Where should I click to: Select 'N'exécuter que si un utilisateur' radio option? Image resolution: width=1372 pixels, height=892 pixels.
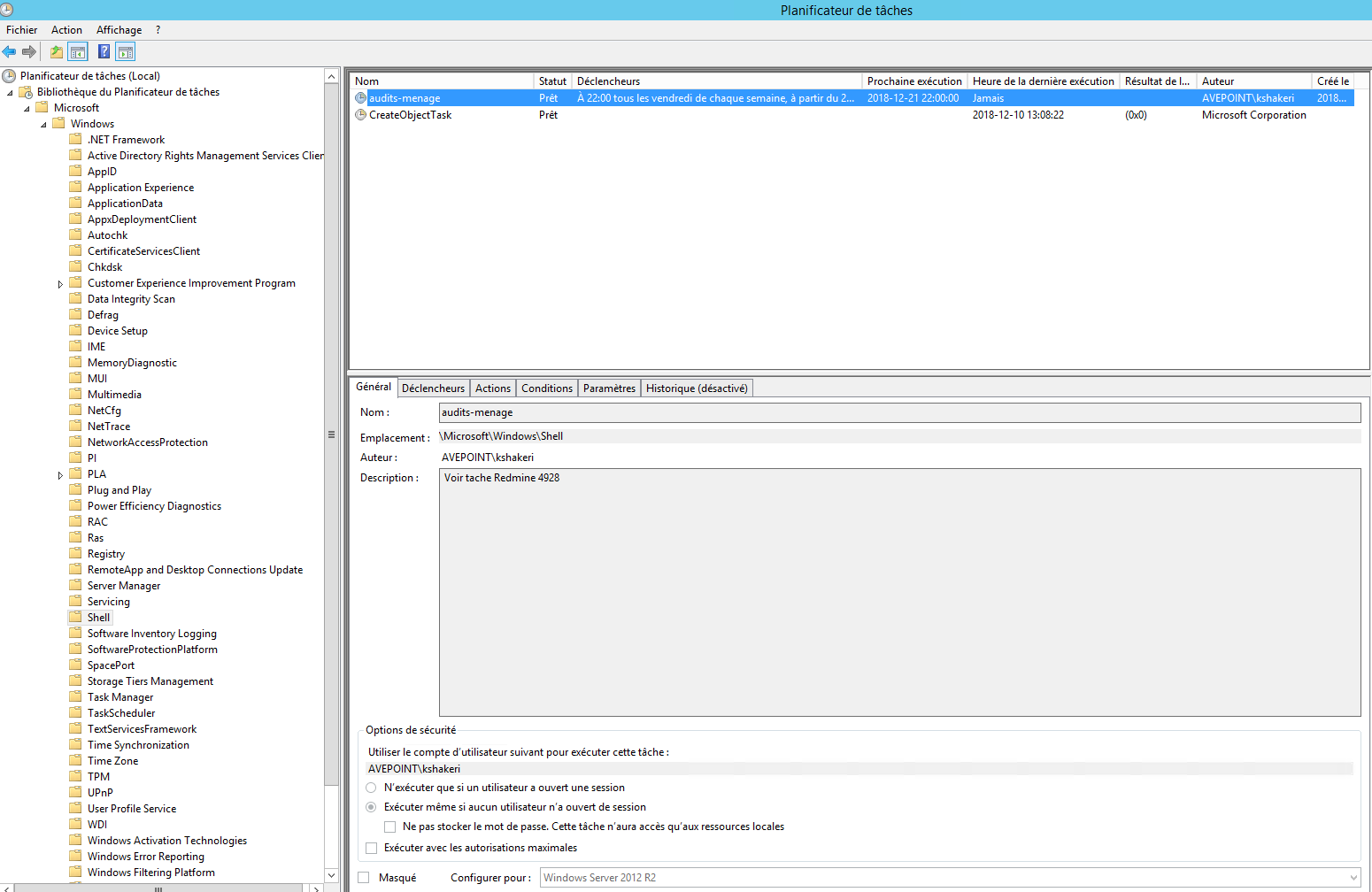tap(371, 788)
